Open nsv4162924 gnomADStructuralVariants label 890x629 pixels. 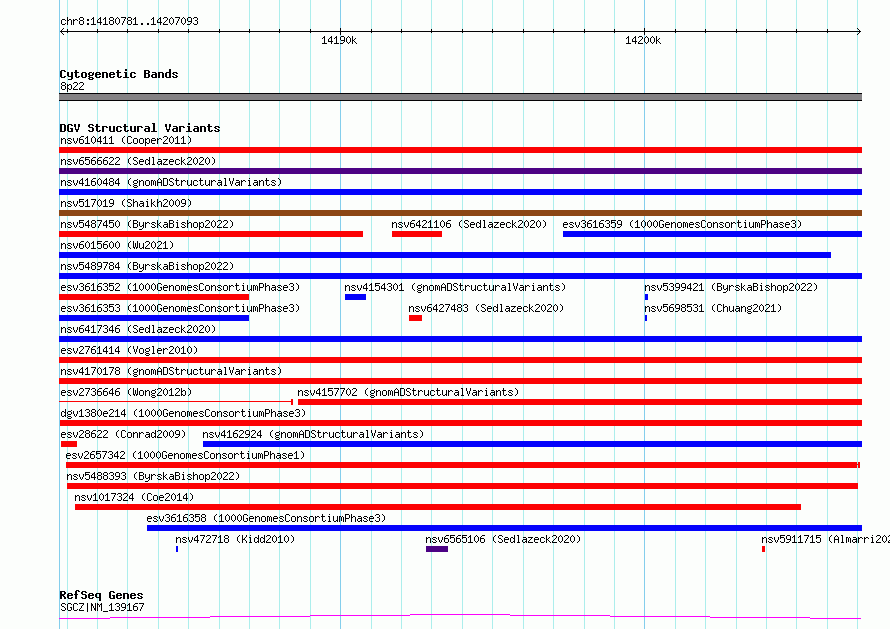313,434
